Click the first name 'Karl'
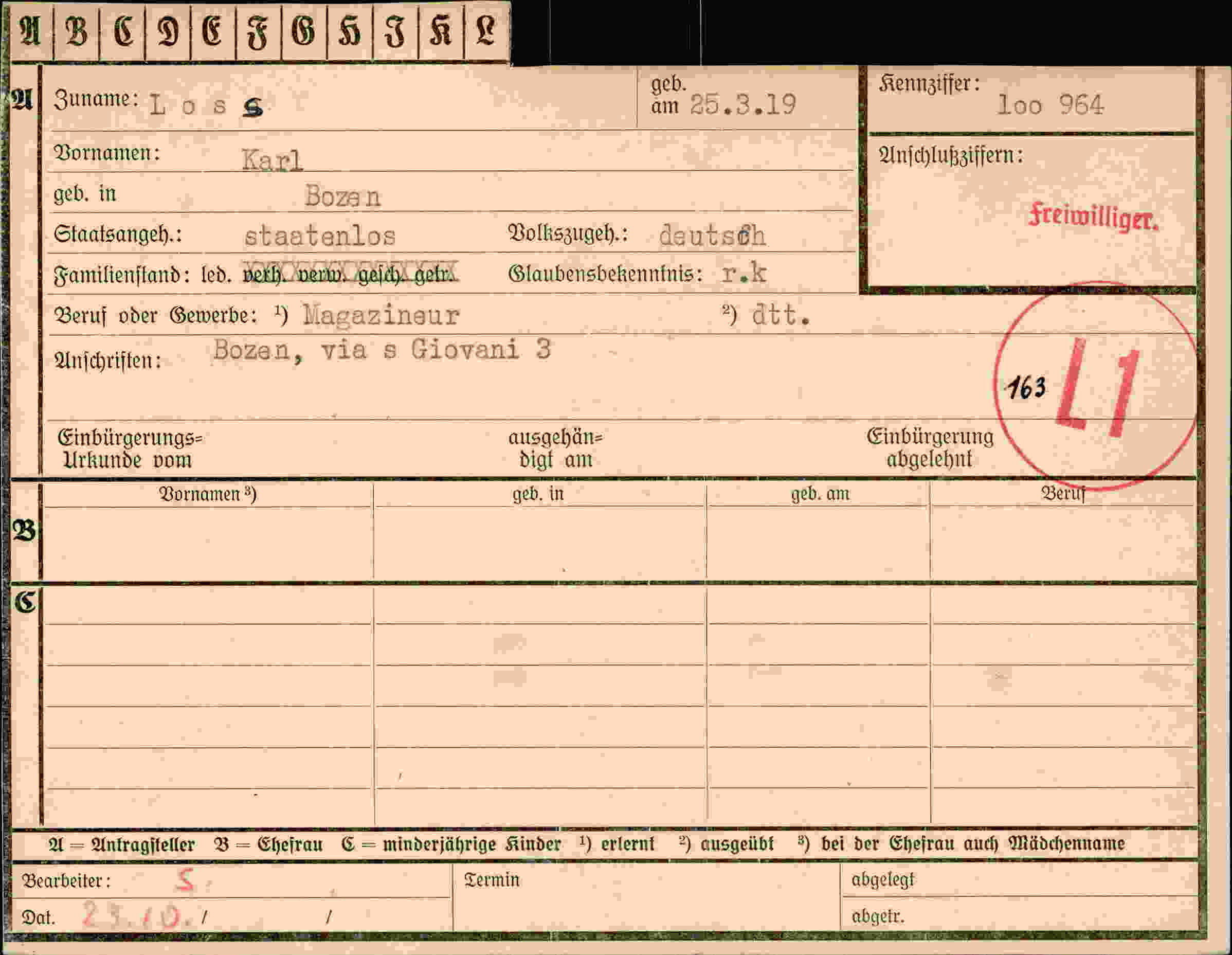 click(x=273, y=160)
